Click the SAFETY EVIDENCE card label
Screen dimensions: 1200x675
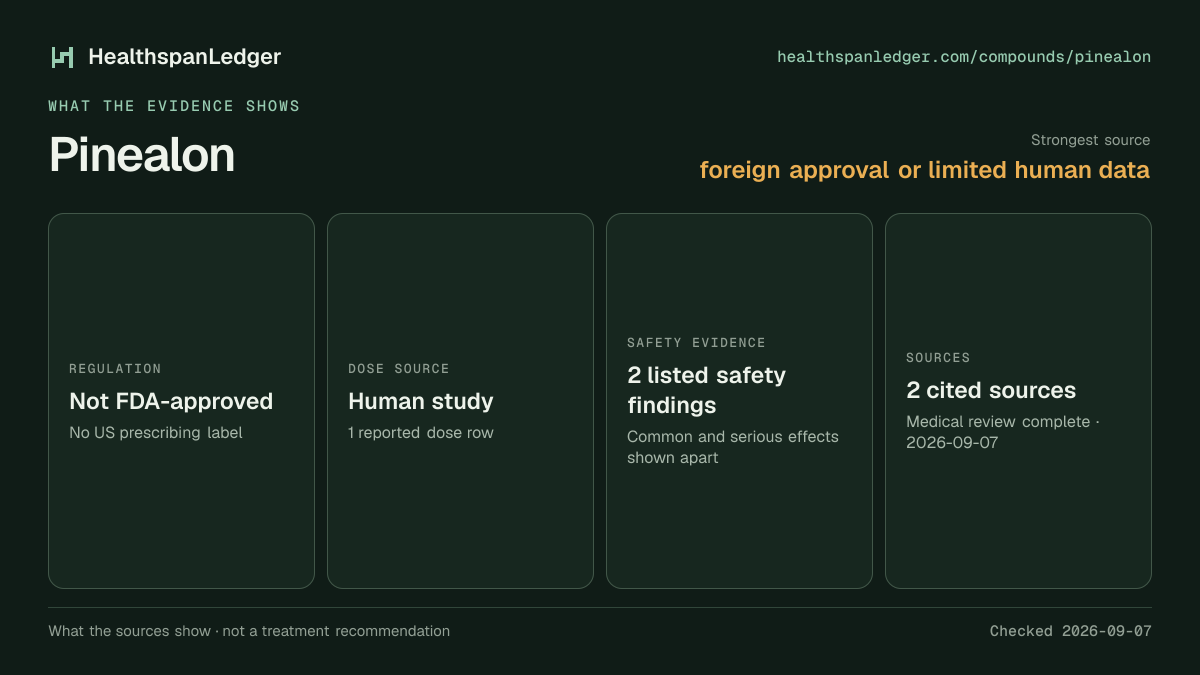(696, 343)
